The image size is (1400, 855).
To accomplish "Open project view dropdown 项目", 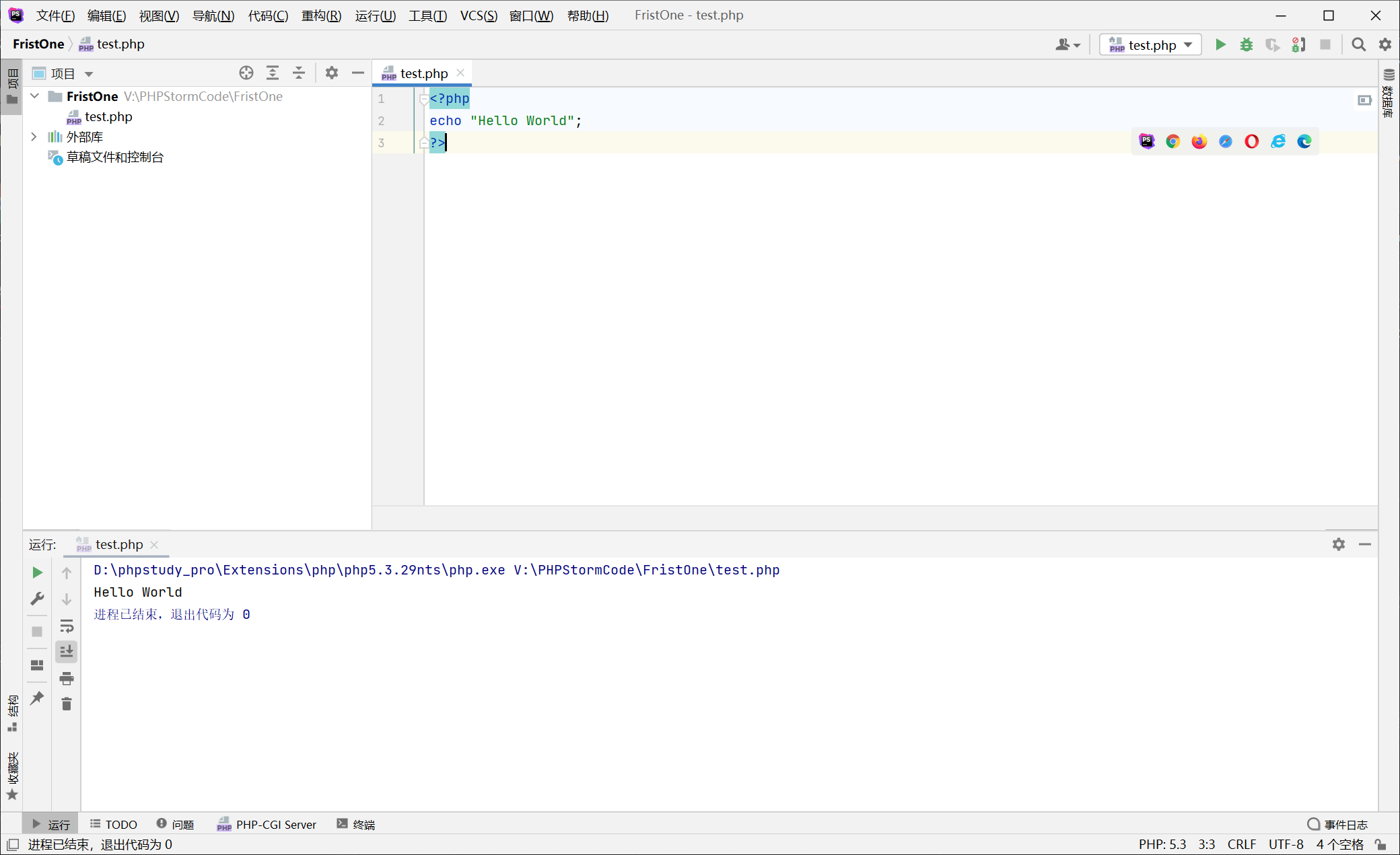I will 63,73.
